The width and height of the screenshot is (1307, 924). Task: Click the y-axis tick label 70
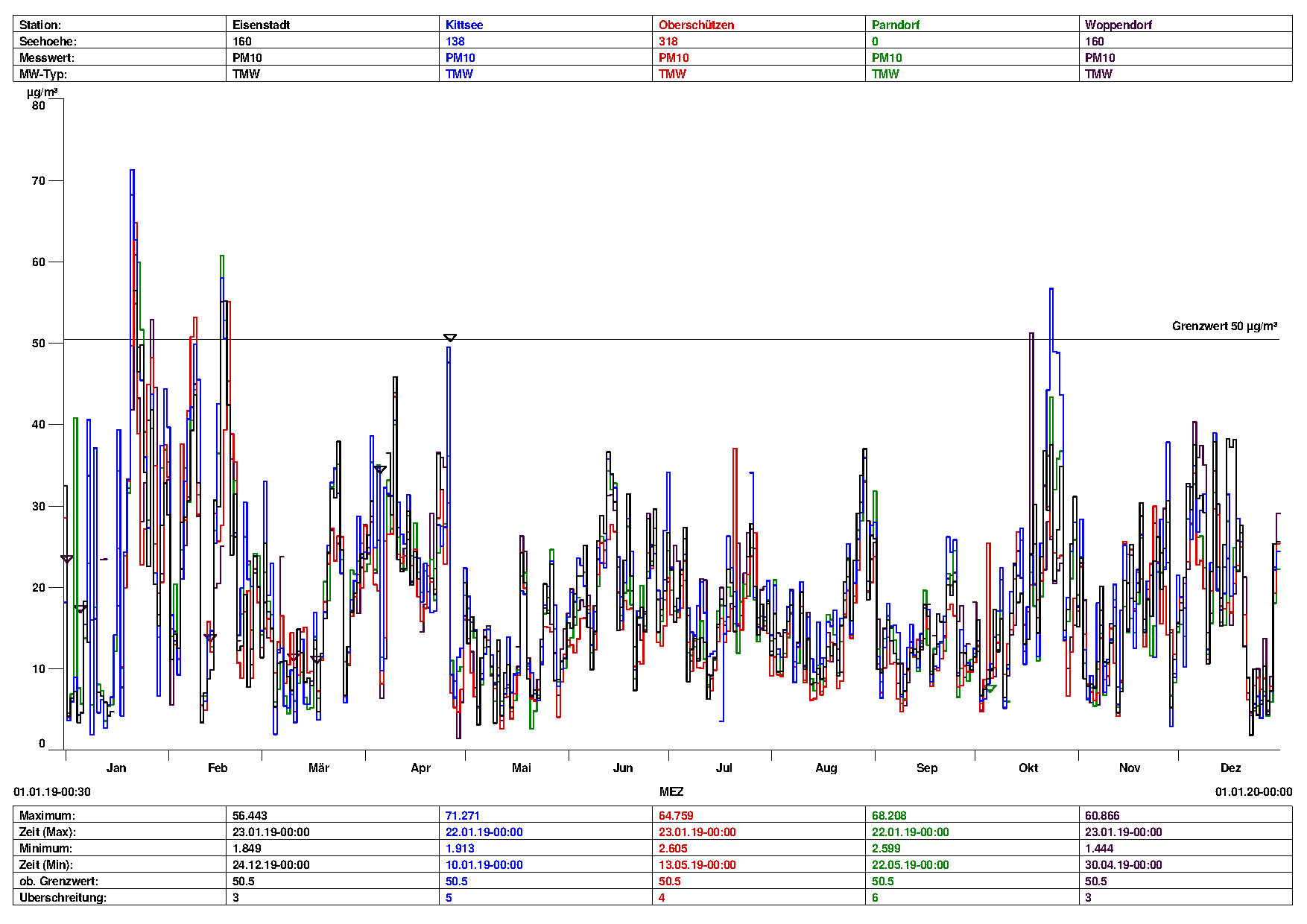coord(39,180)
